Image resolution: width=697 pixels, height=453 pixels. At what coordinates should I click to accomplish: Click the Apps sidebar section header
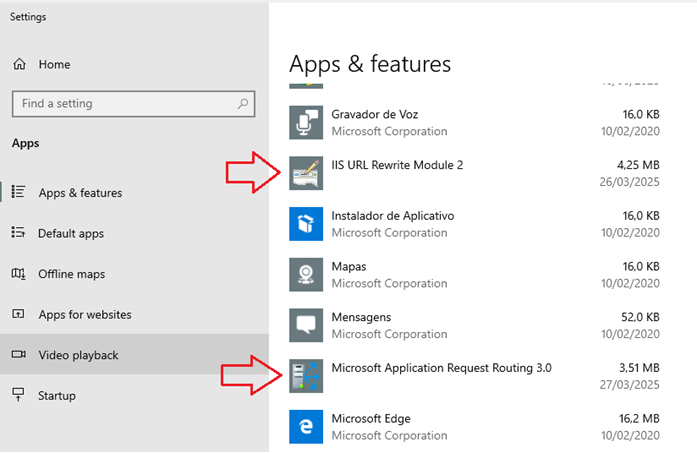pyautogui.click(x=25, y=144)
